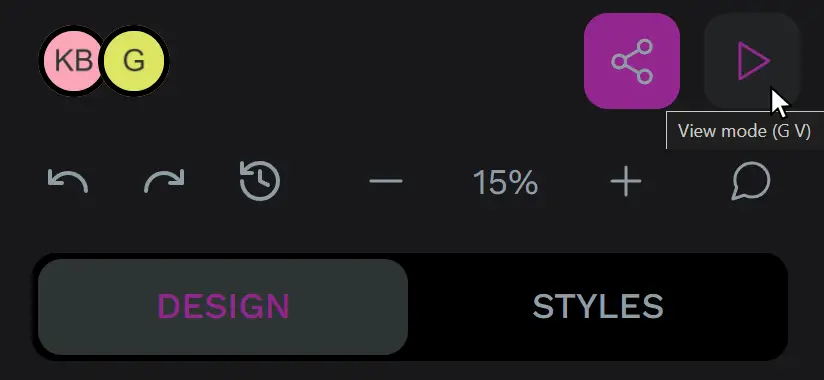Screen dimensions: 824x380
Task: Redo the last undone action
Action: (164, 181)
